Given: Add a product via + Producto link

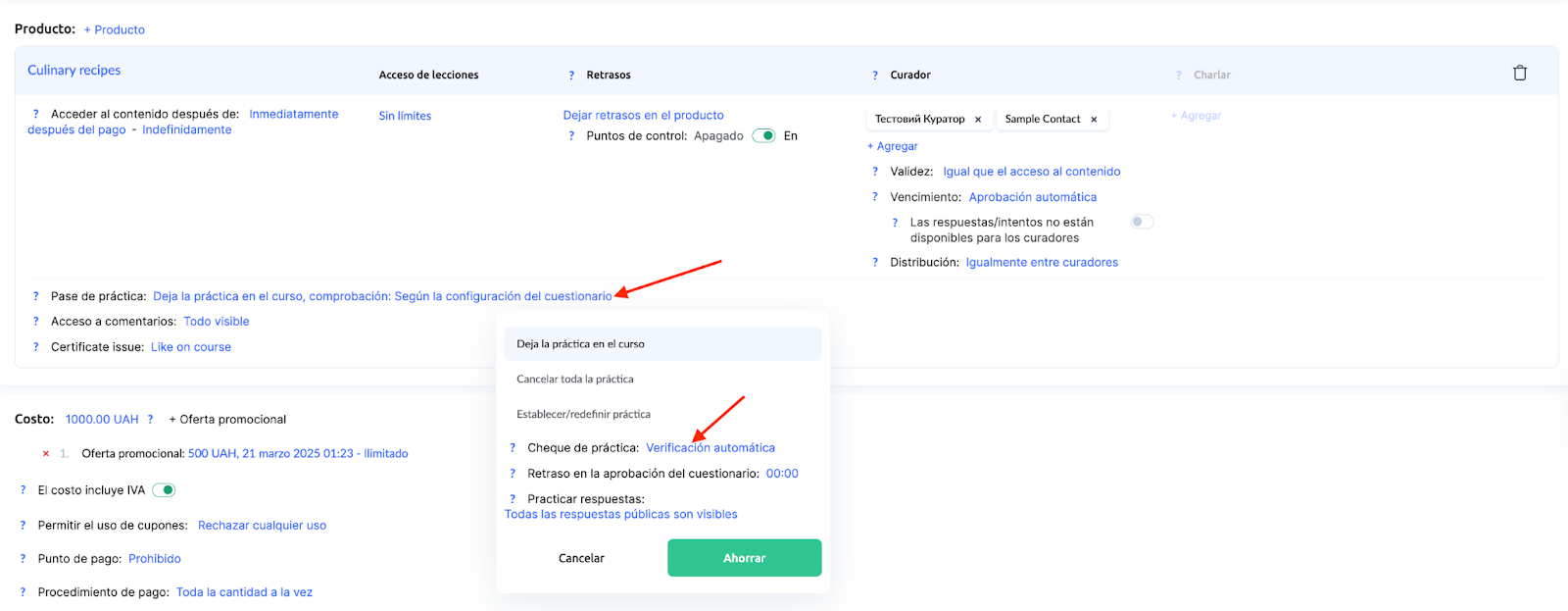Looking at the screenshot, I should (115, 30).
